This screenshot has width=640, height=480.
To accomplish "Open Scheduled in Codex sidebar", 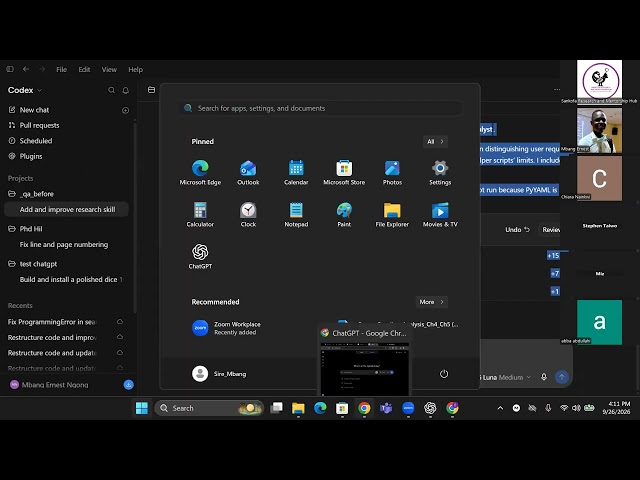I will pyautogui.click(x=36, y=141).
